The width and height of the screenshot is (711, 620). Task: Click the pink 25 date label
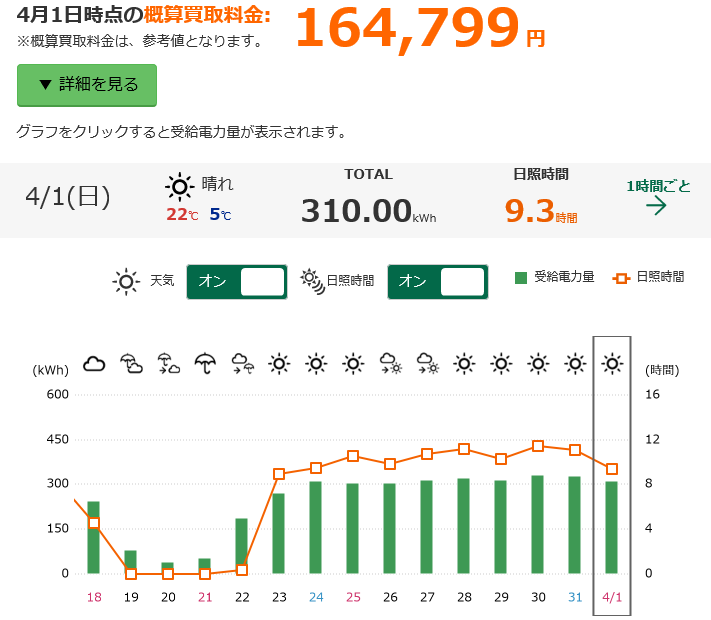(x=353, y=597)
